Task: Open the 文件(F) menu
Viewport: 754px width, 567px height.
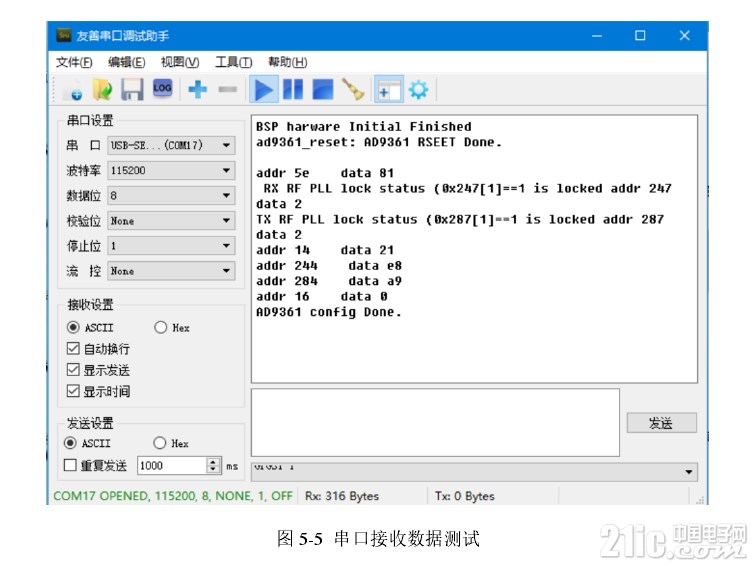Action: pos(74,62)
